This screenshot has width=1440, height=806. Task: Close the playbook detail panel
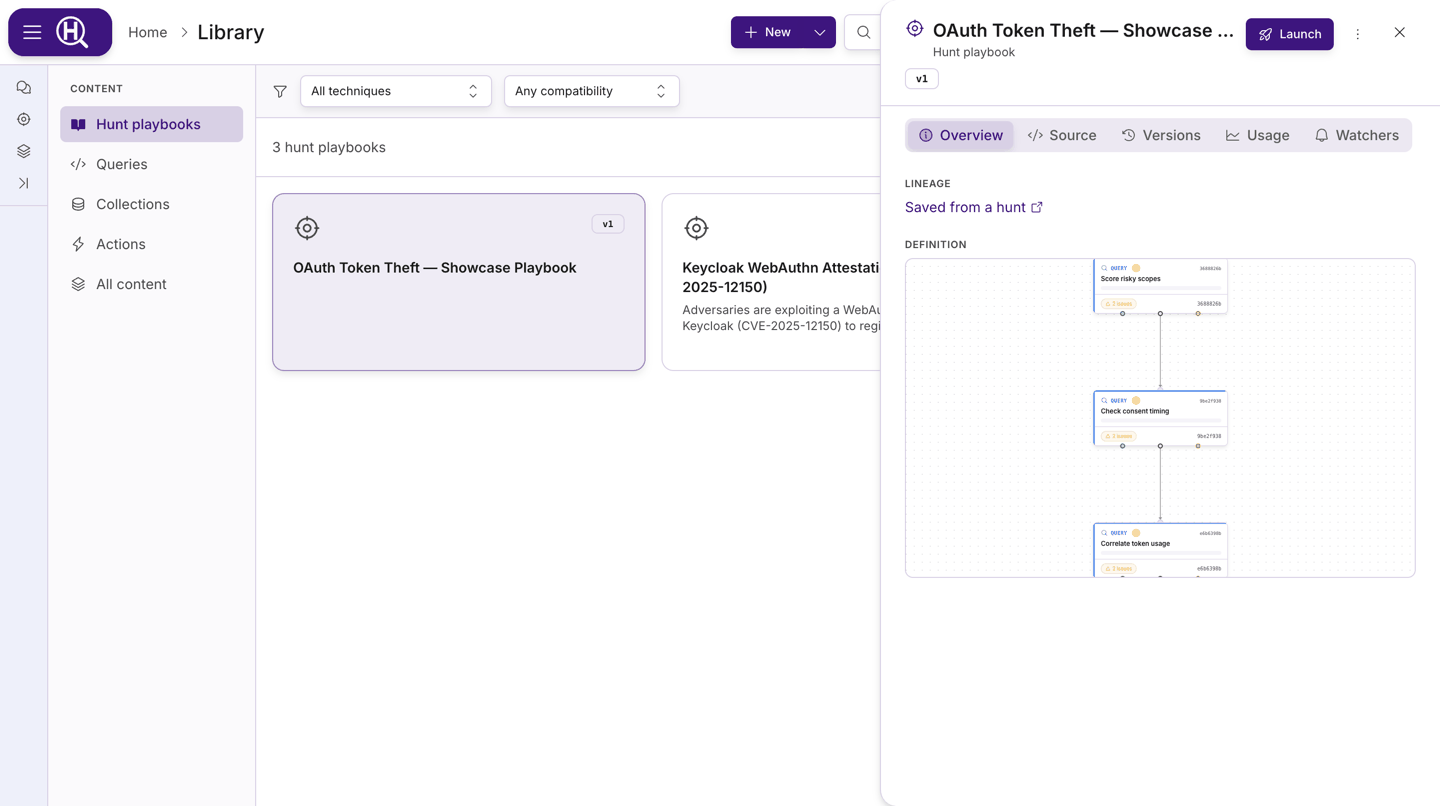tap(1400, 33)
